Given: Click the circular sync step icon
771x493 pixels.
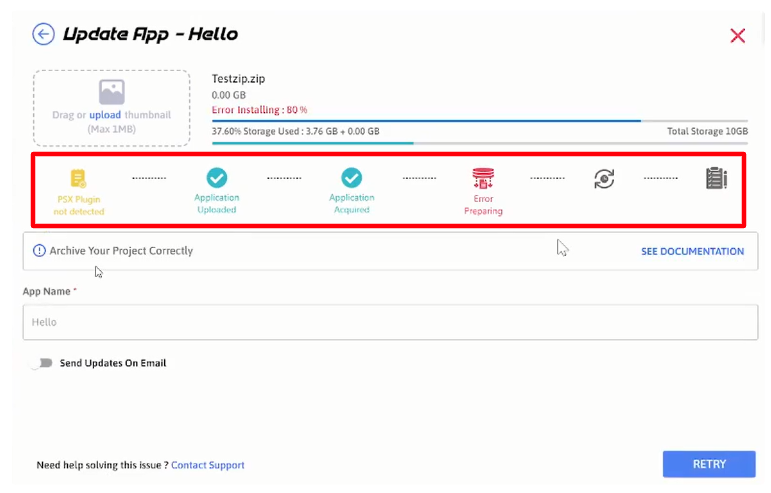Looking at the screenshot, I should [604, 179].
